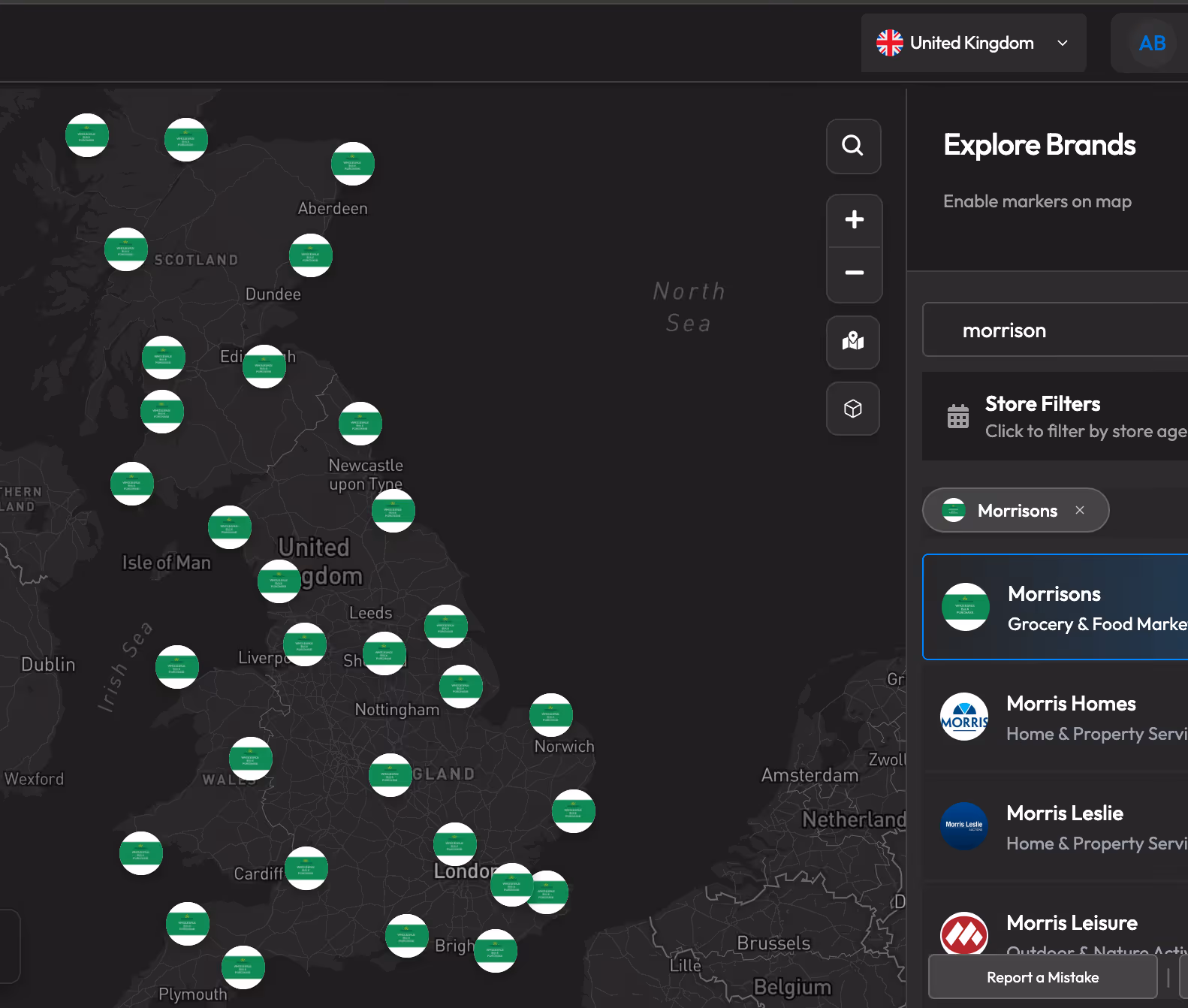Click the Morrisons marker above Norwich label

(551, 715)
